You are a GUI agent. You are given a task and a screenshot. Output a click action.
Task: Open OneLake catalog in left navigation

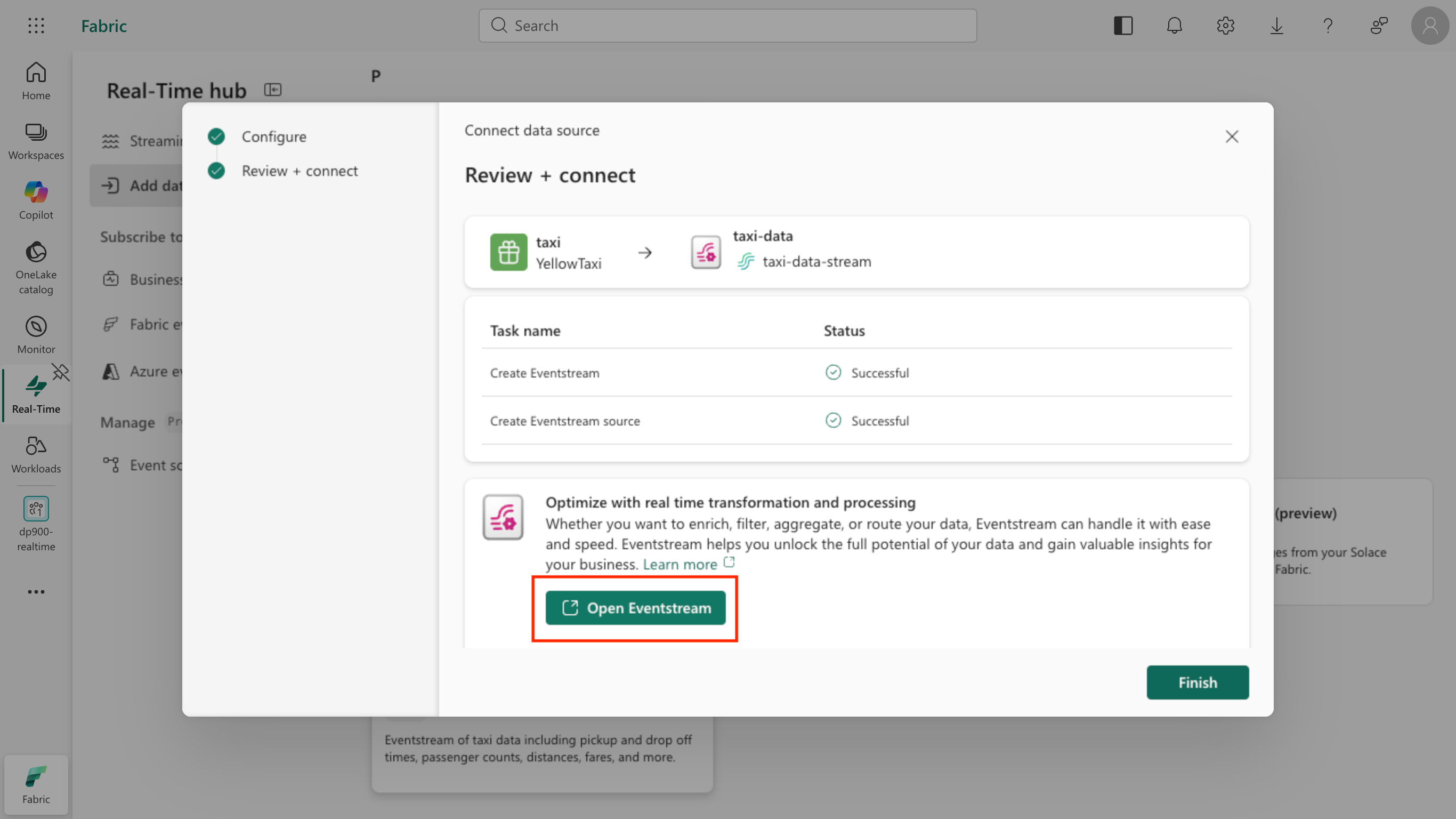pos(36,268)
